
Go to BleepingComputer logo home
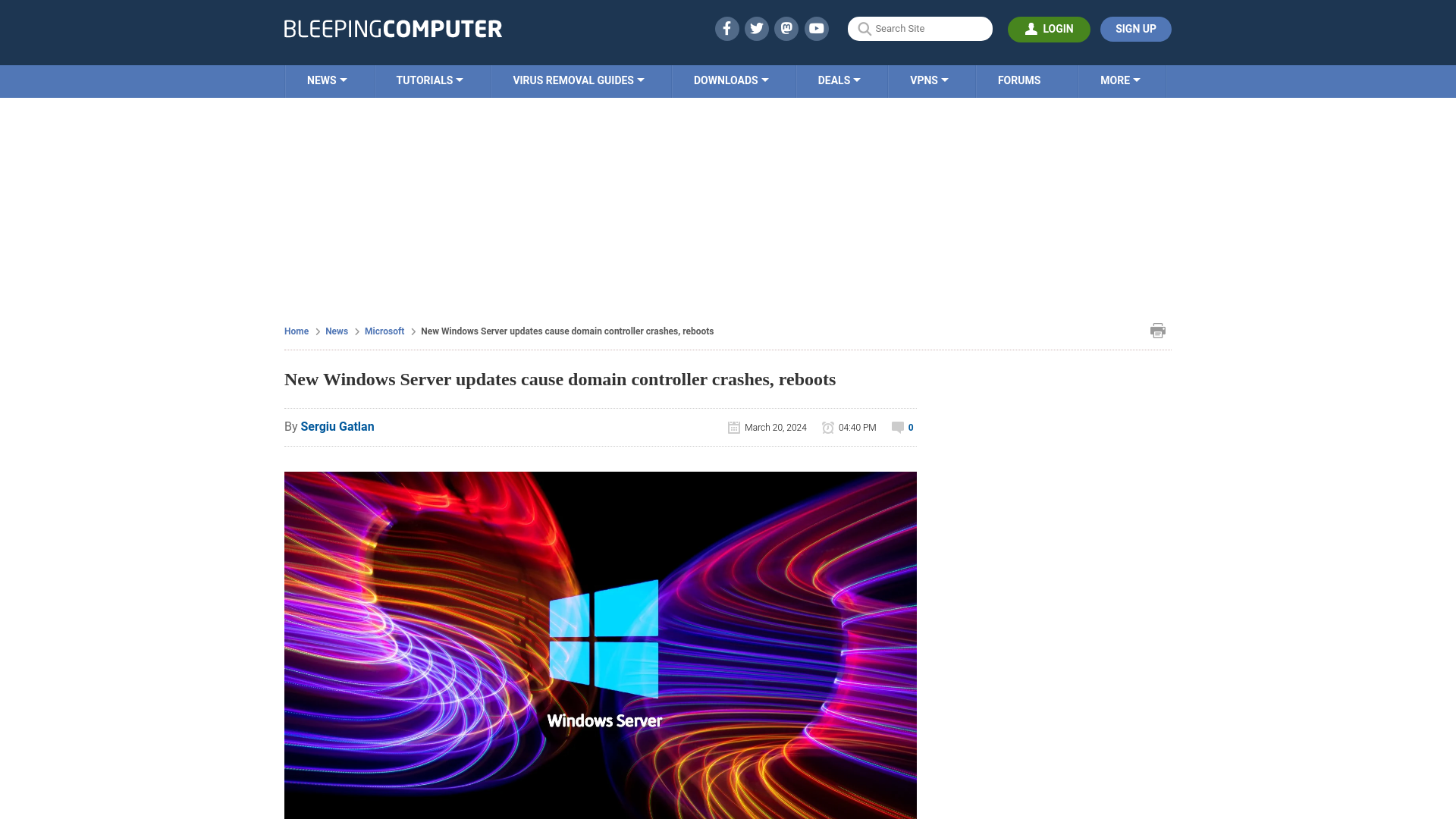393,29
